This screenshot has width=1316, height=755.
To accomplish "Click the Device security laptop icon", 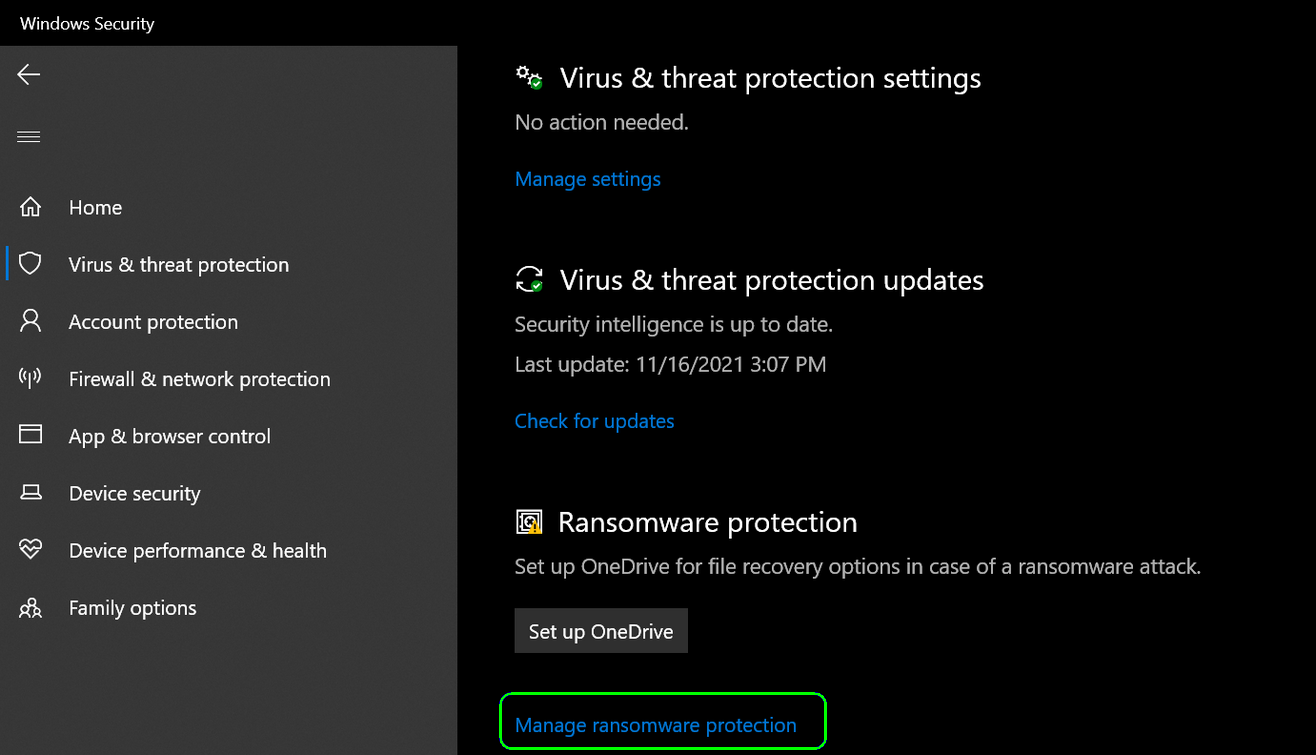I will (31, 493).
